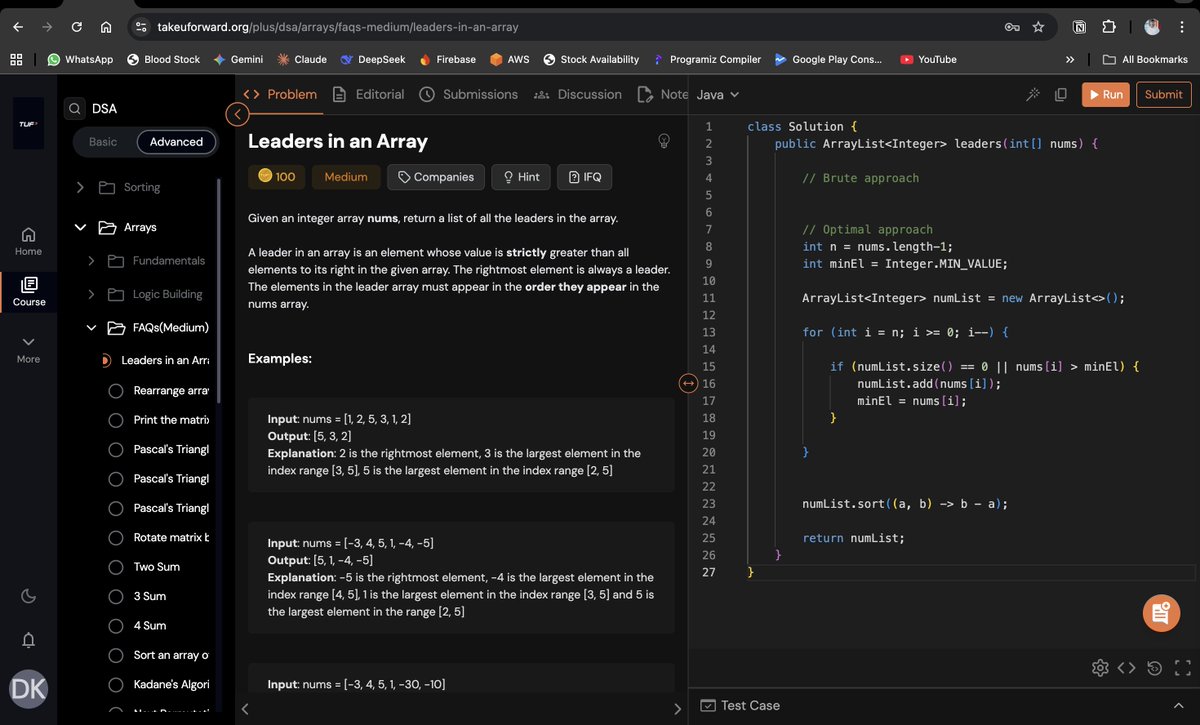The width and height of the screenshot is (1200, 725).
Task: Open the Java language dropdown
Action: click(x=717, y=95)
